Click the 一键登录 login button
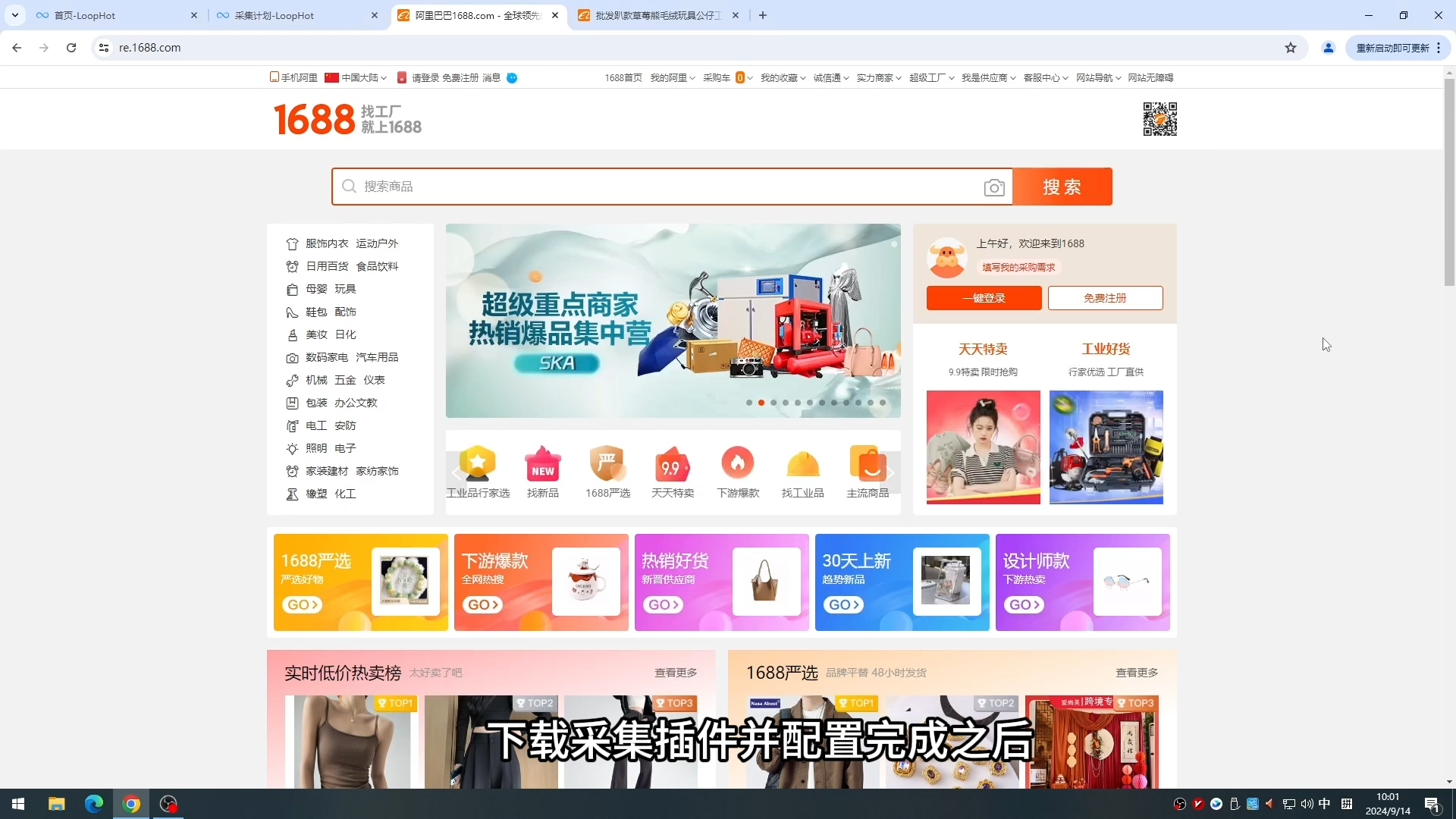The width and height of the screenshot is (1456, 819). click(x=983, y=297)
